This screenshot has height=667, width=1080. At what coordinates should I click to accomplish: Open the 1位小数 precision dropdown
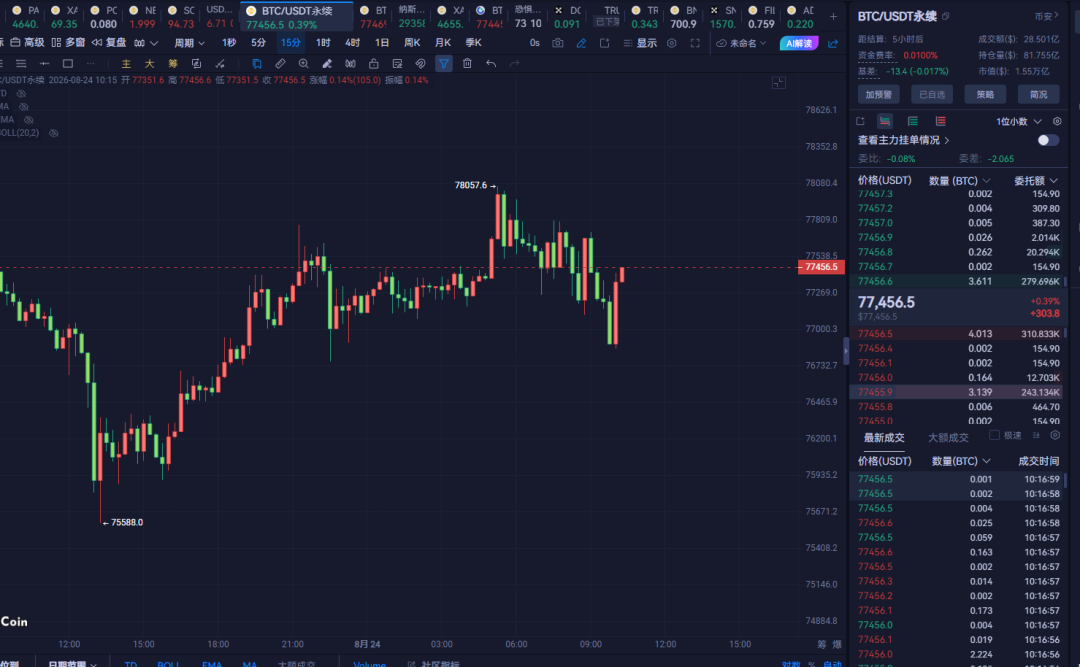coord(1019,121)
